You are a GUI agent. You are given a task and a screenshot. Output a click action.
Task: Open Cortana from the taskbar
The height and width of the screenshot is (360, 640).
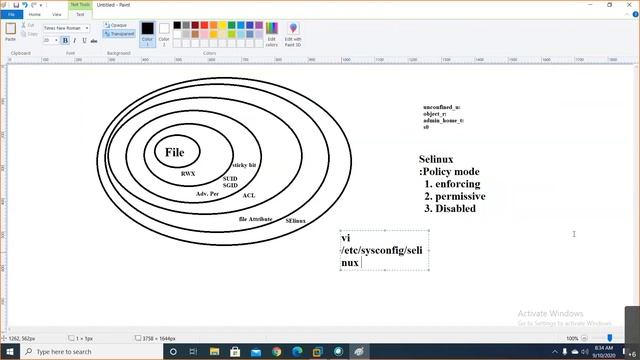(x=173, y=351)
